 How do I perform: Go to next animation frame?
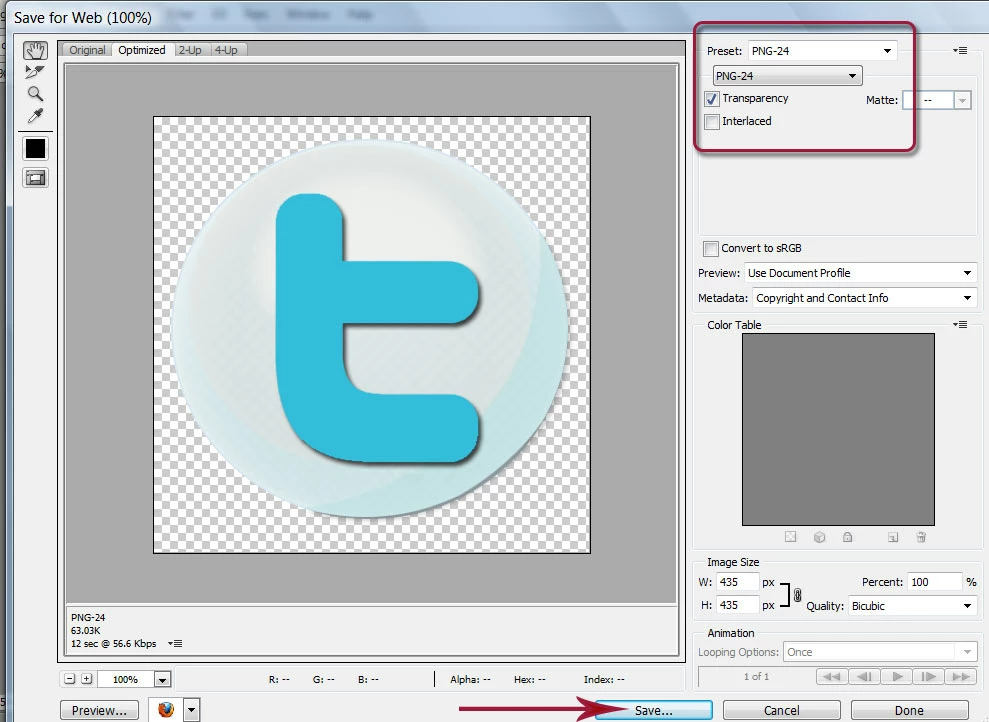pyautogui.click(x=929, y=677)
